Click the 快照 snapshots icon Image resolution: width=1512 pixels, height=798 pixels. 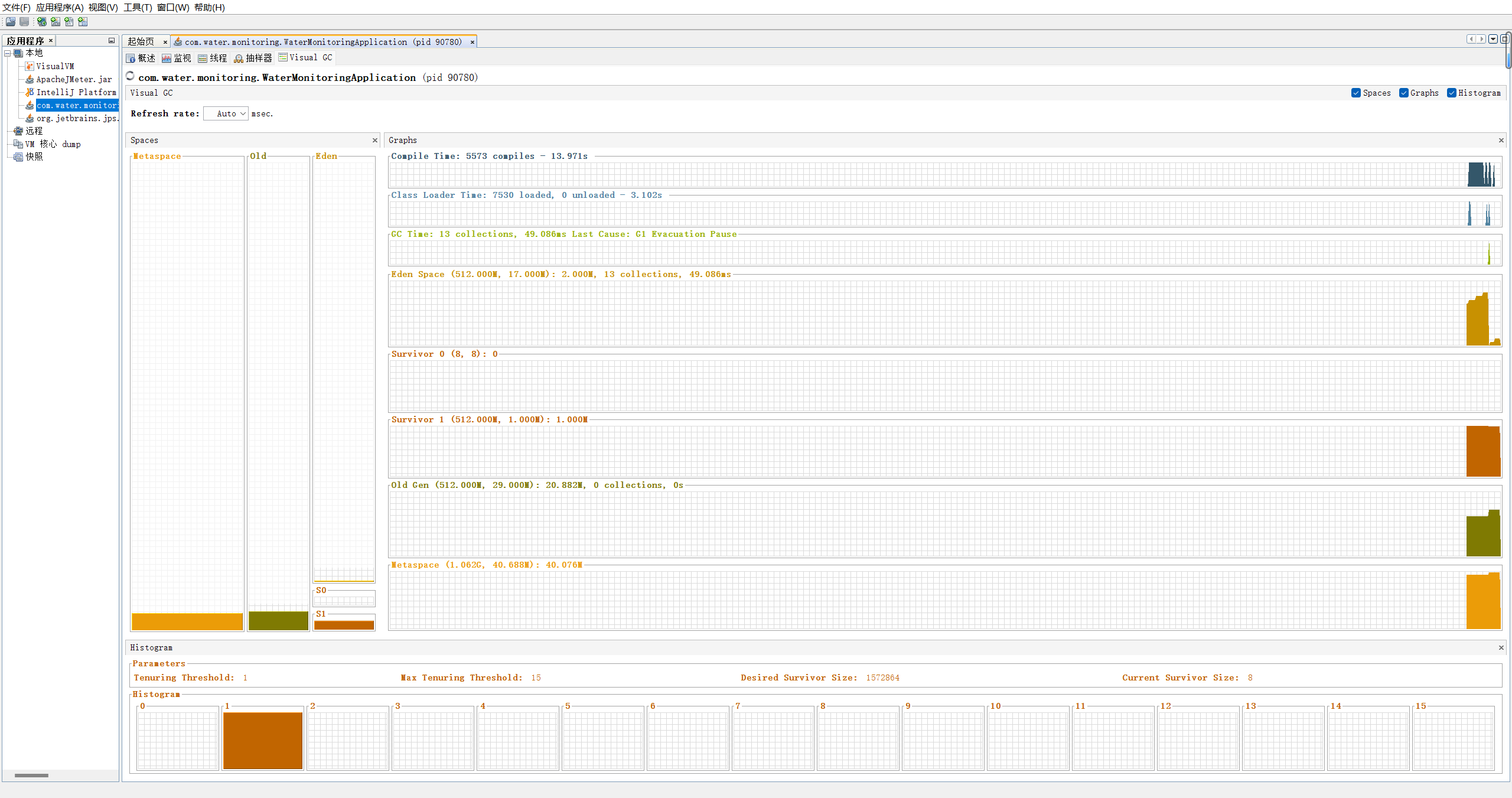click(18, 157)
